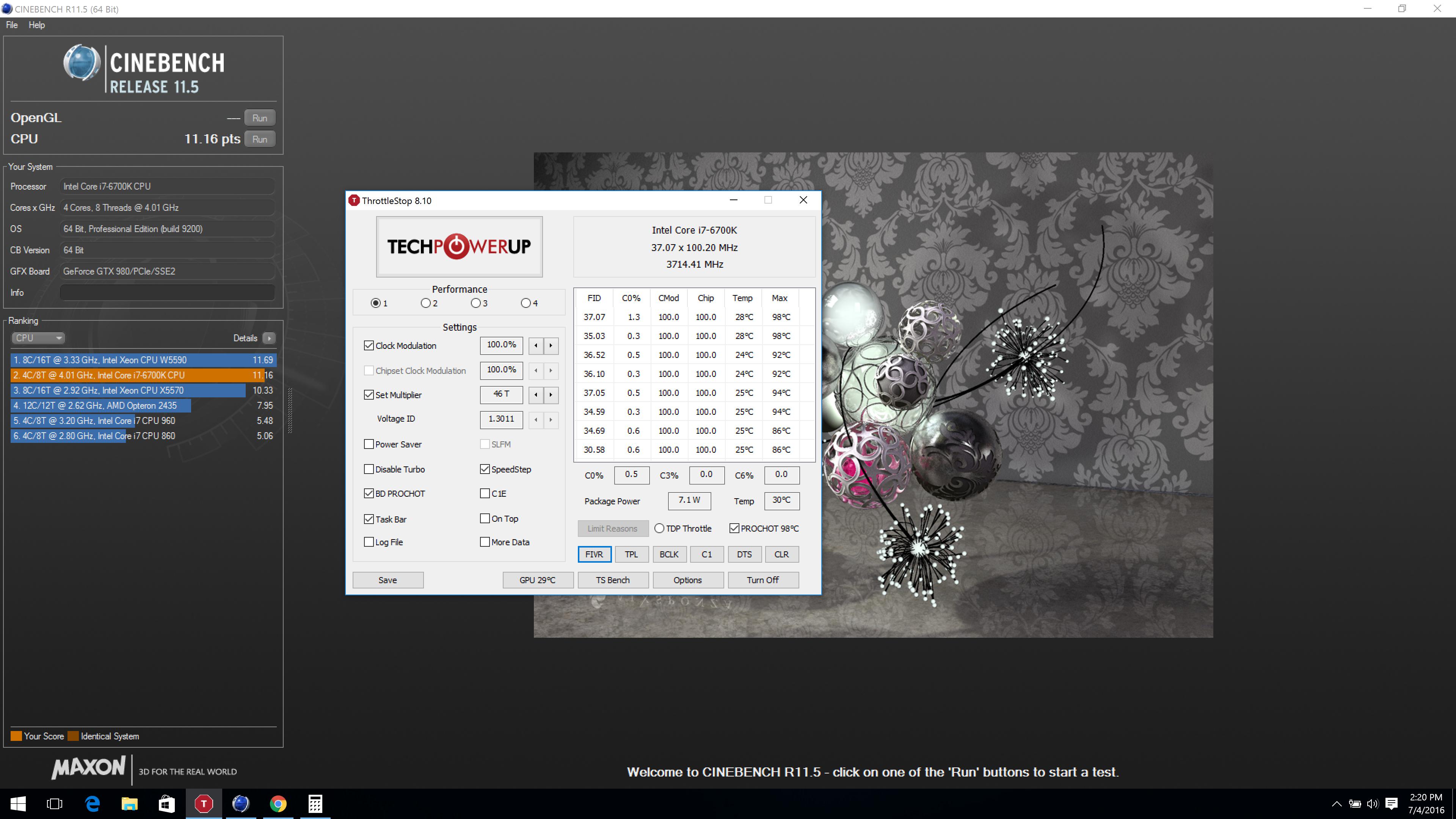Image resolution: width=1456 pixels, height=819 pixels.
Task: Increase Clock Modulation with right arrow
Action: click(551, 345)
